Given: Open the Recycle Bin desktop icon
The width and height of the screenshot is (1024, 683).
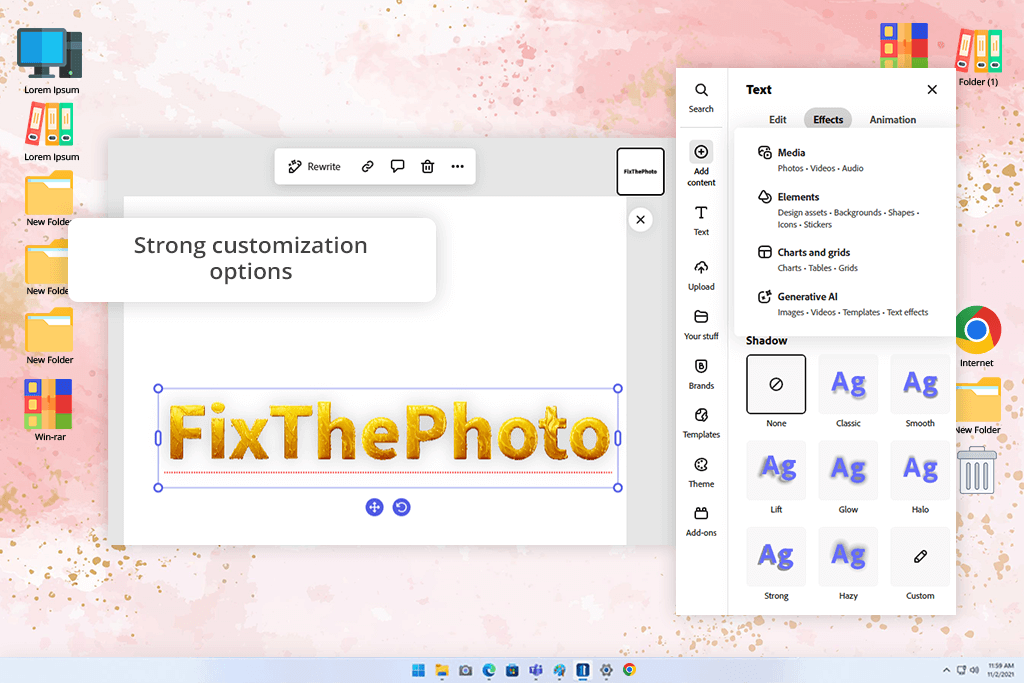Looking at the screenshot, I should click(x=977, y=470).
